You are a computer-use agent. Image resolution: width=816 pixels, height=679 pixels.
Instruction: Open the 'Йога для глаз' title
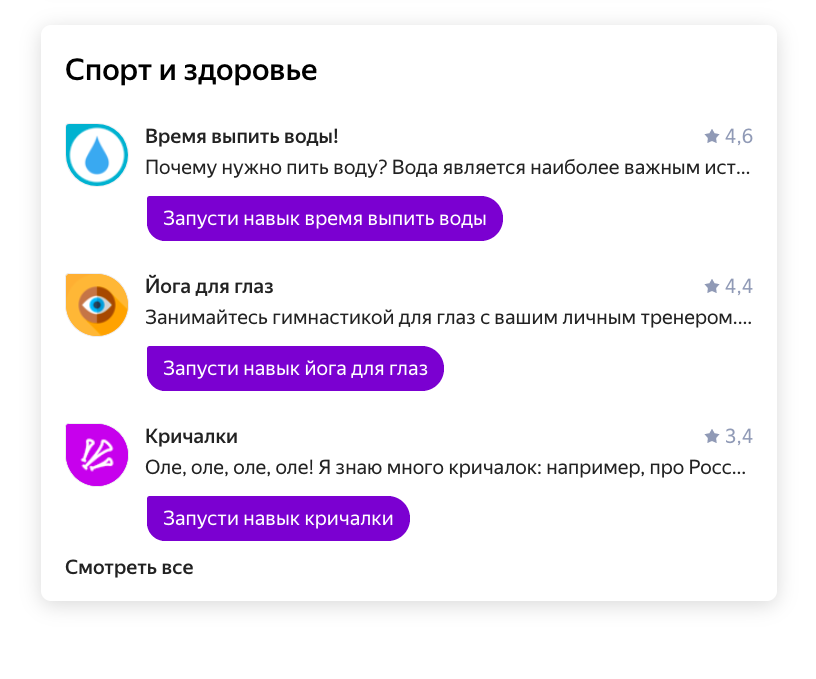pos(209,286)
